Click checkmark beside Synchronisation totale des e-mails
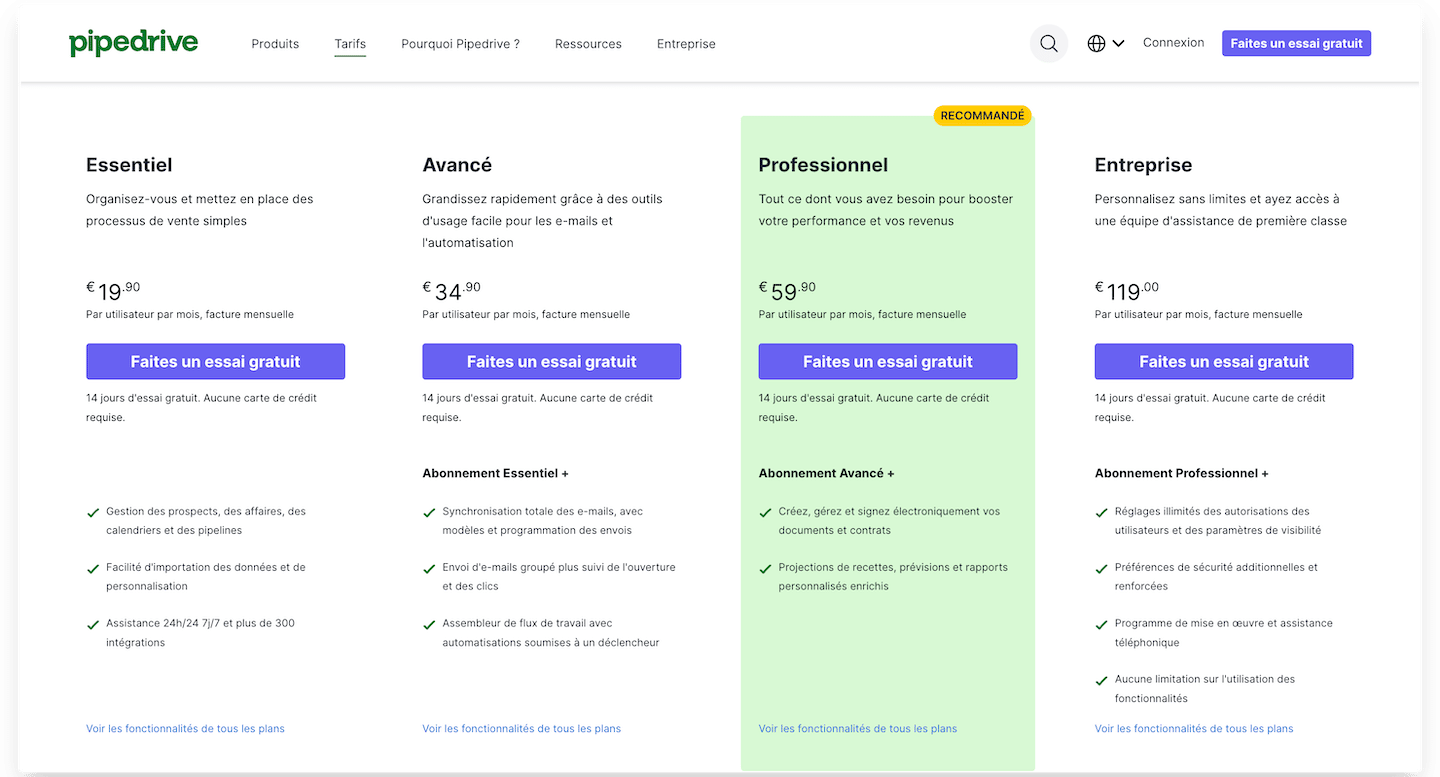This screenshot has width=1440, height=777. pyautogui.click(x=429, y=512)
